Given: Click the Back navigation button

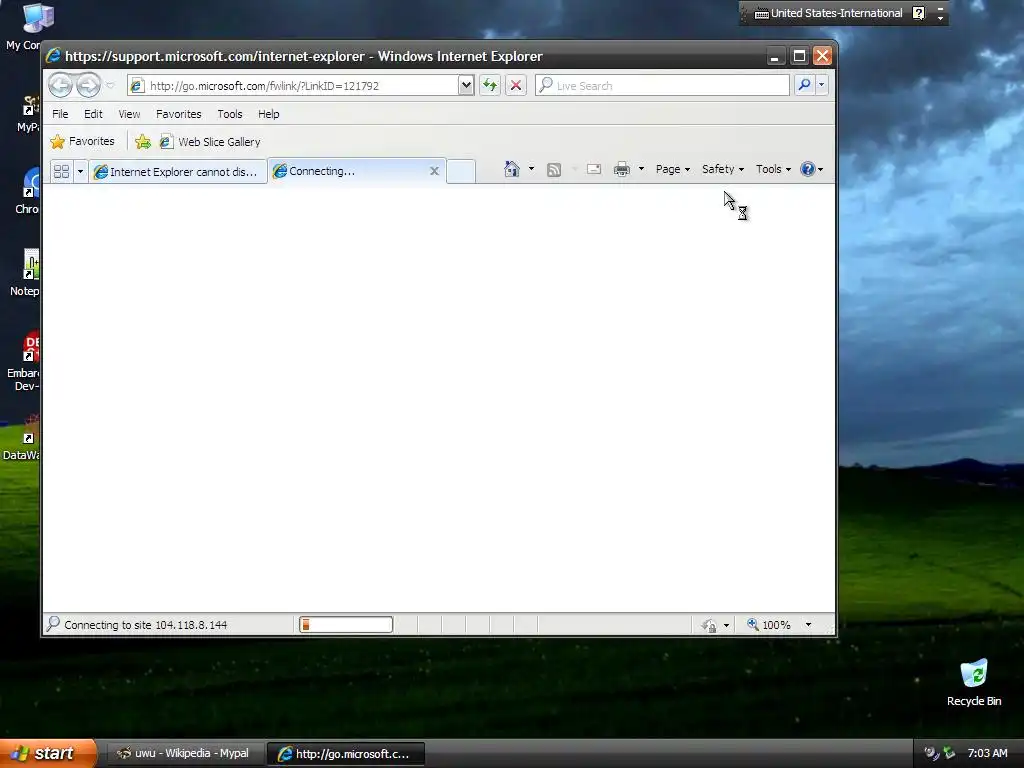Looking at the screenshot, I should coord(61,85).
